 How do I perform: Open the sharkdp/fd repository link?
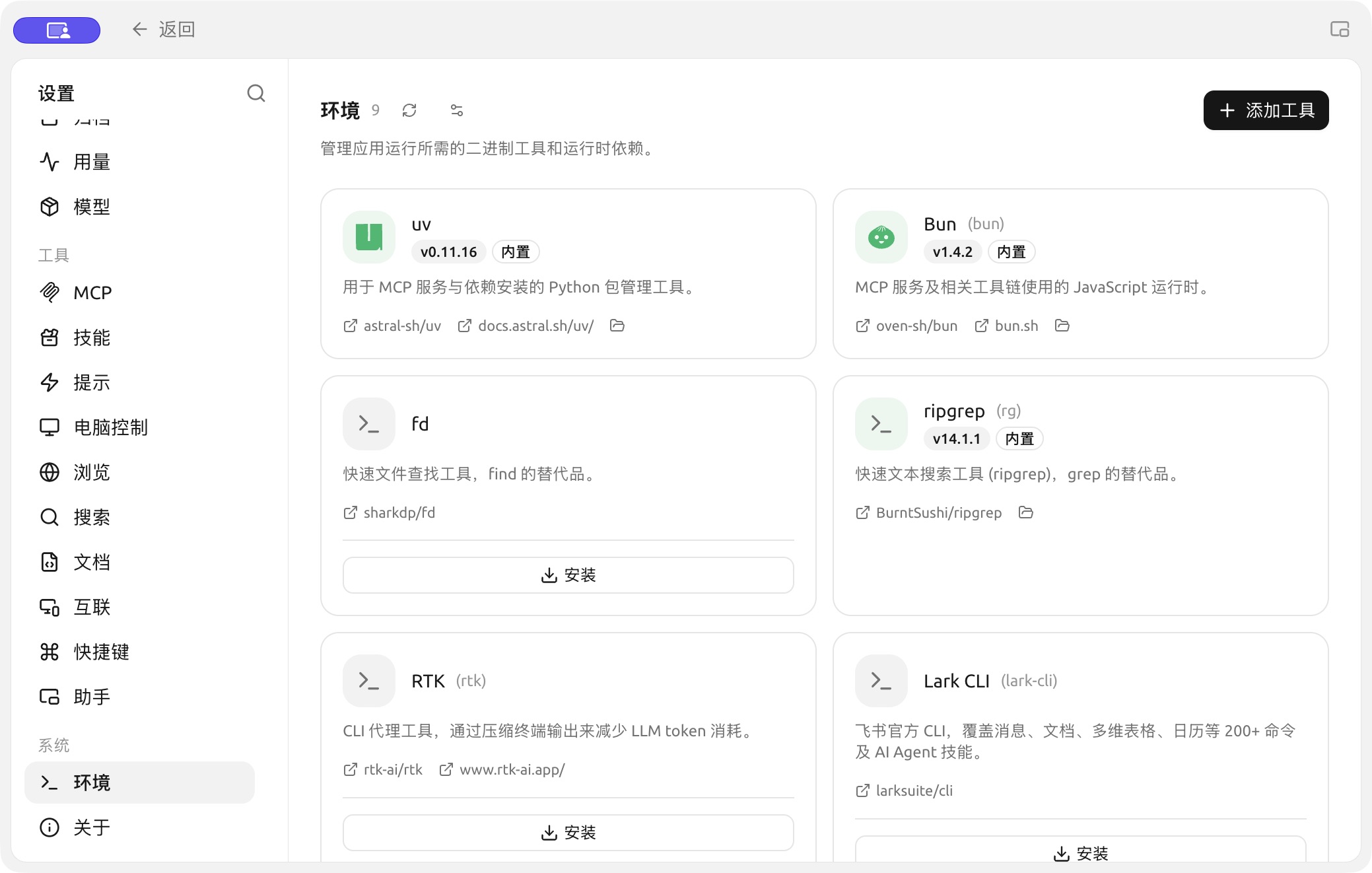click(389, 512)
